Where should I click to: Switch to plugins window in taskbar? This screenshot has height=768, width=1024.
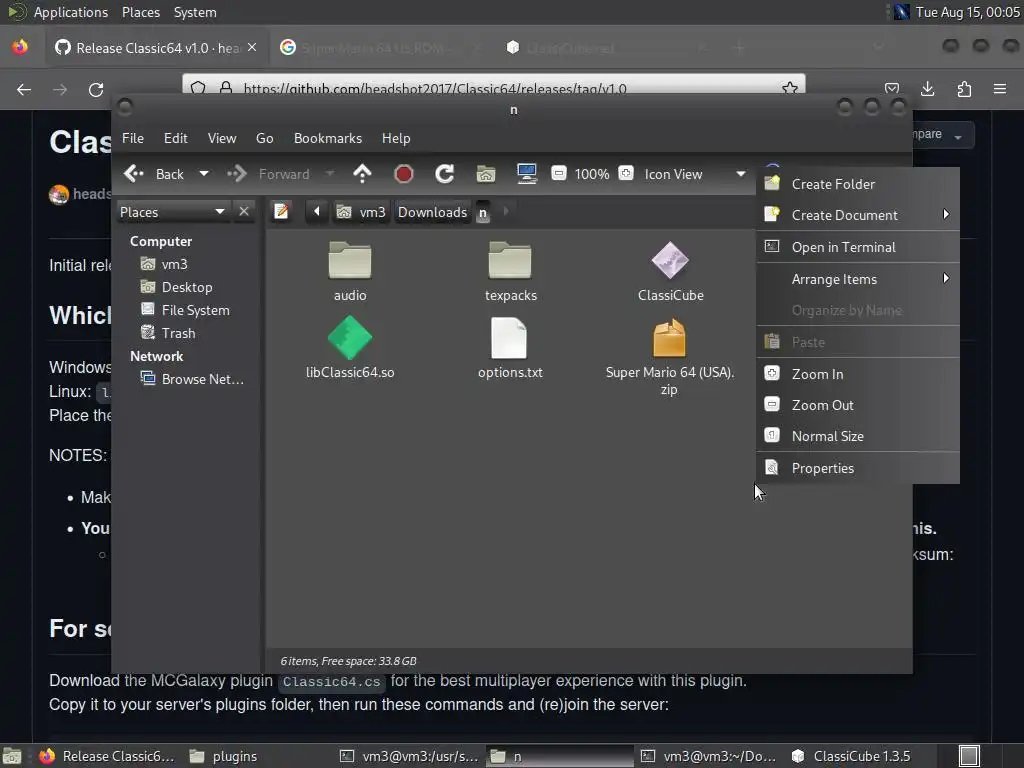tap(223, 756)
